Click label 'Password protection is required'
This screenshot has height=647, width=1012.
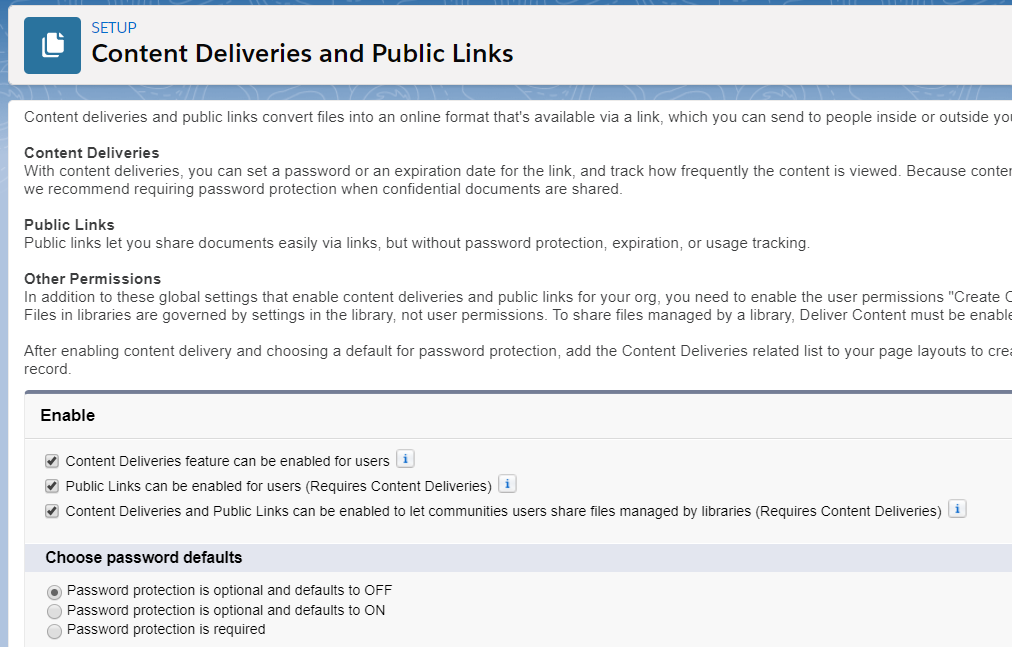(x=166, y=630)
